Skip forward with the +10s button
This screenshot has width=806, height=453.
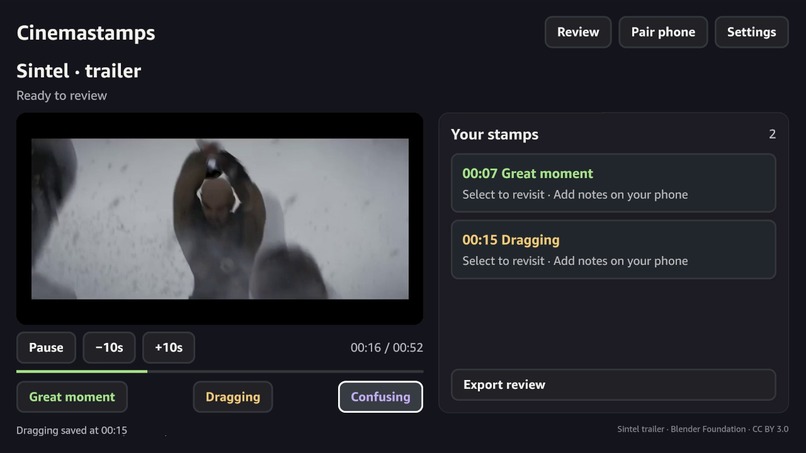pyautogui.click(x=169, y=348)
